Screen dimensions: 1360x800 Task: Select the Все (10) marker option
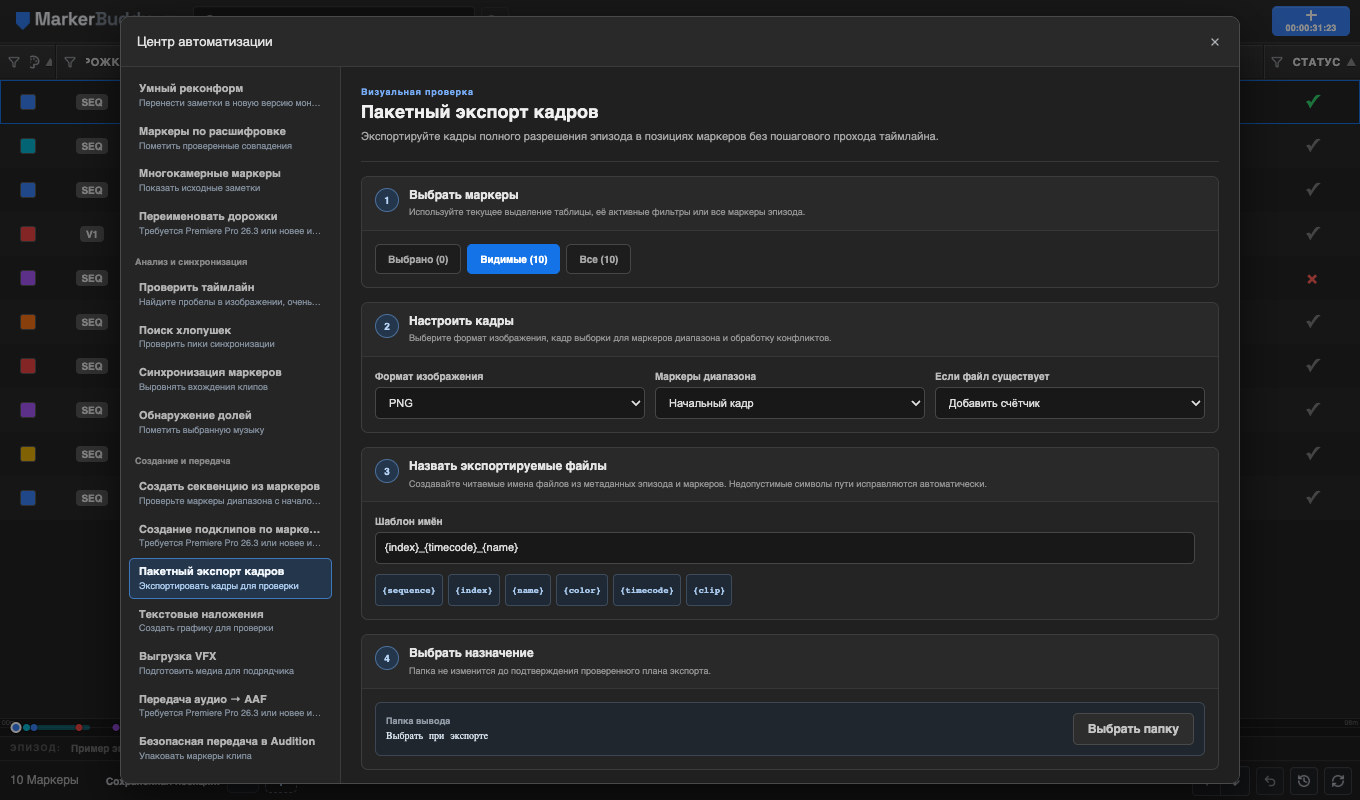(x=598, y=259)
